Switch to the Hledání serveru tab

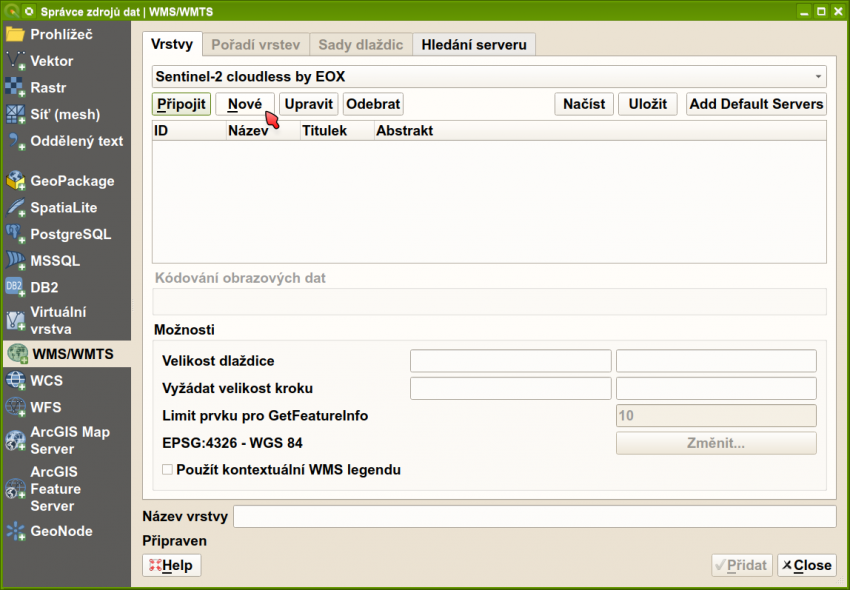(474, 44)
